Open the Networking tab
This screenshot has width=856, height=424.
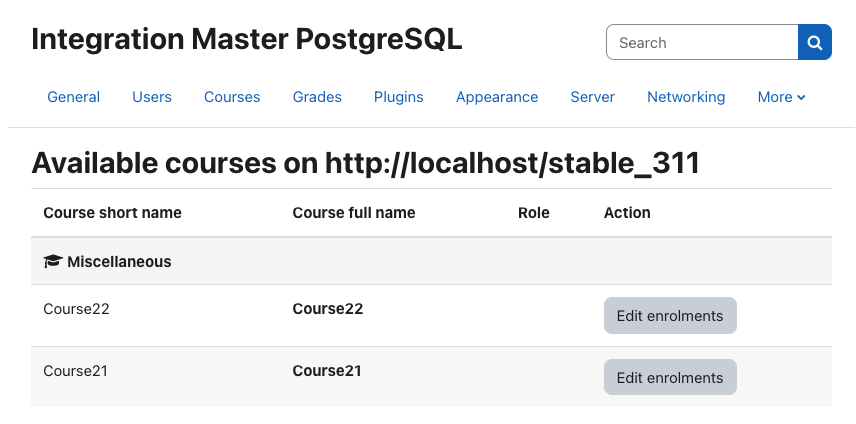click(x=686, y=97)
